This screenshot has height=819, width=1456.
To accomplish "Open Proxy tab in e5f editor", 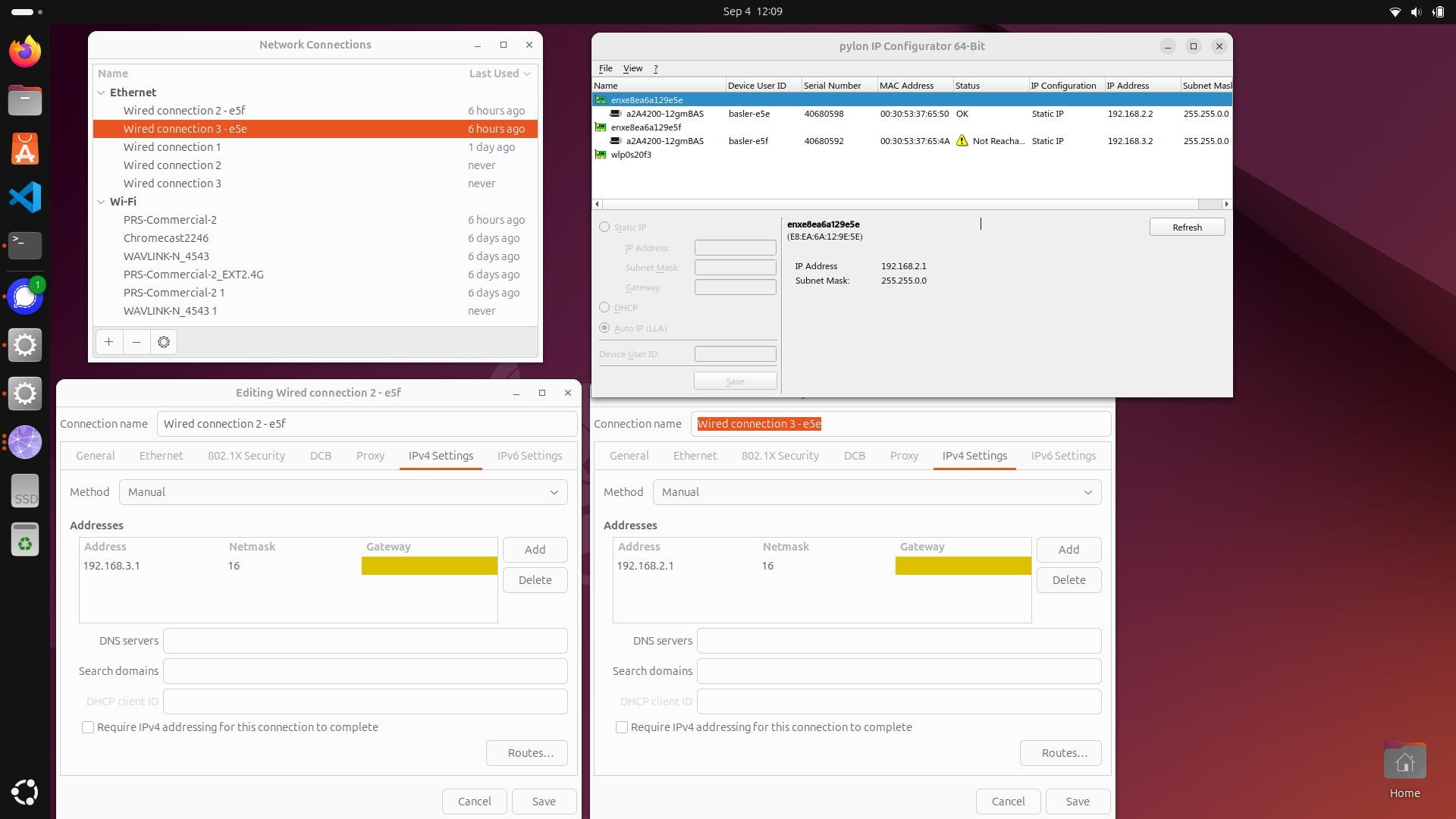I will [x=370, y=456].
